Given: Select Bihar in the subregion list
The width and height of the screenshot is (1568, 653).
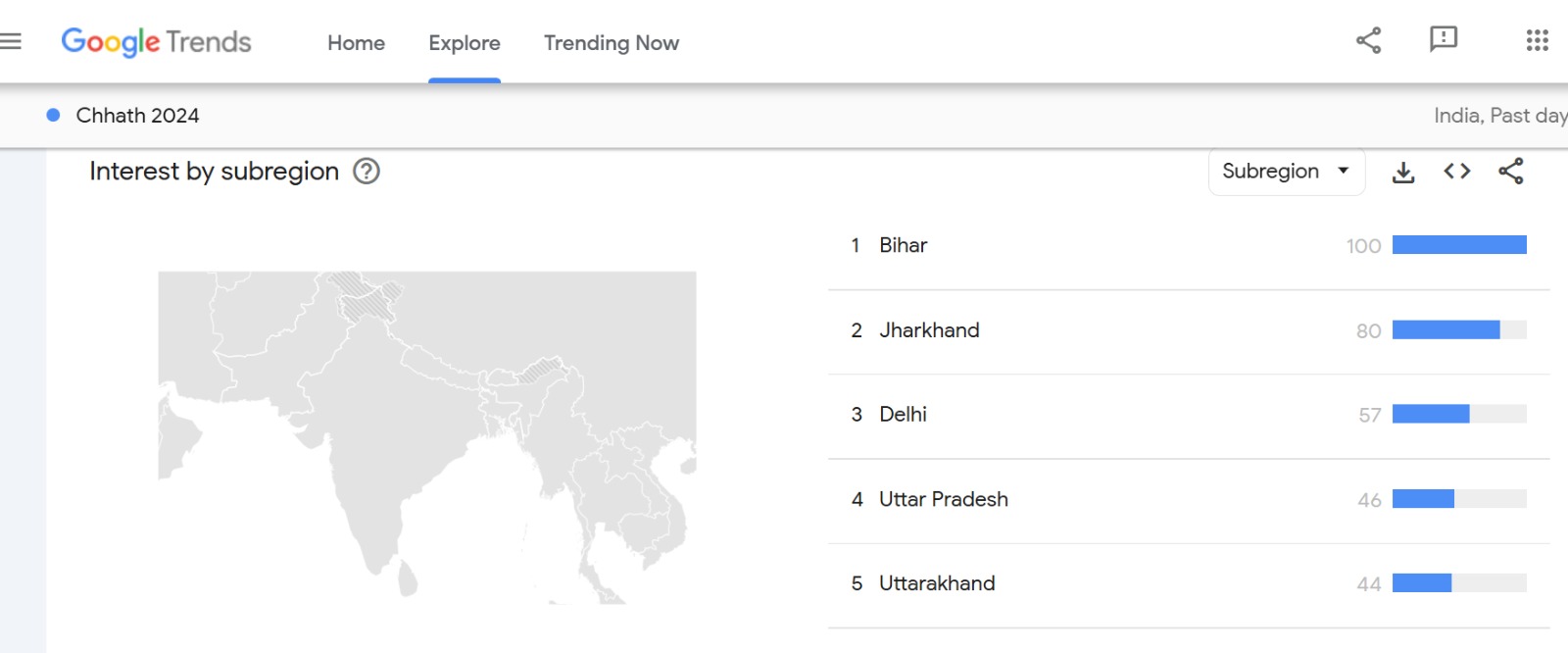Looking at the screenshot, I should point(902,245).
